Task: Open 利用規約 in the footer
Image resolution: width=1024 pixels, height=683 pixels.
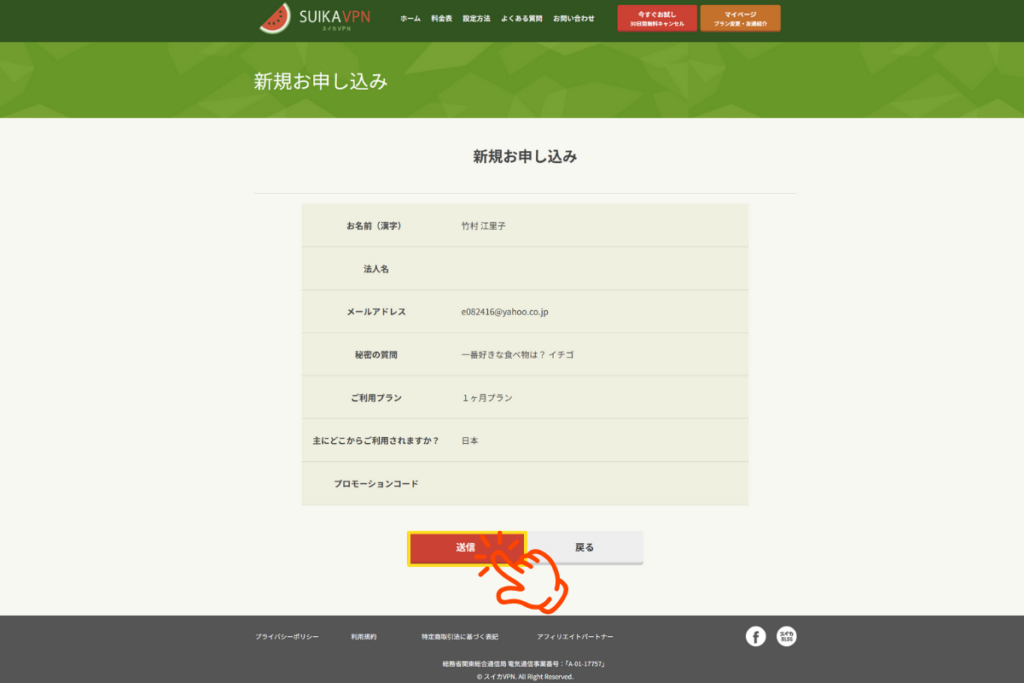Action: (363, 637)
